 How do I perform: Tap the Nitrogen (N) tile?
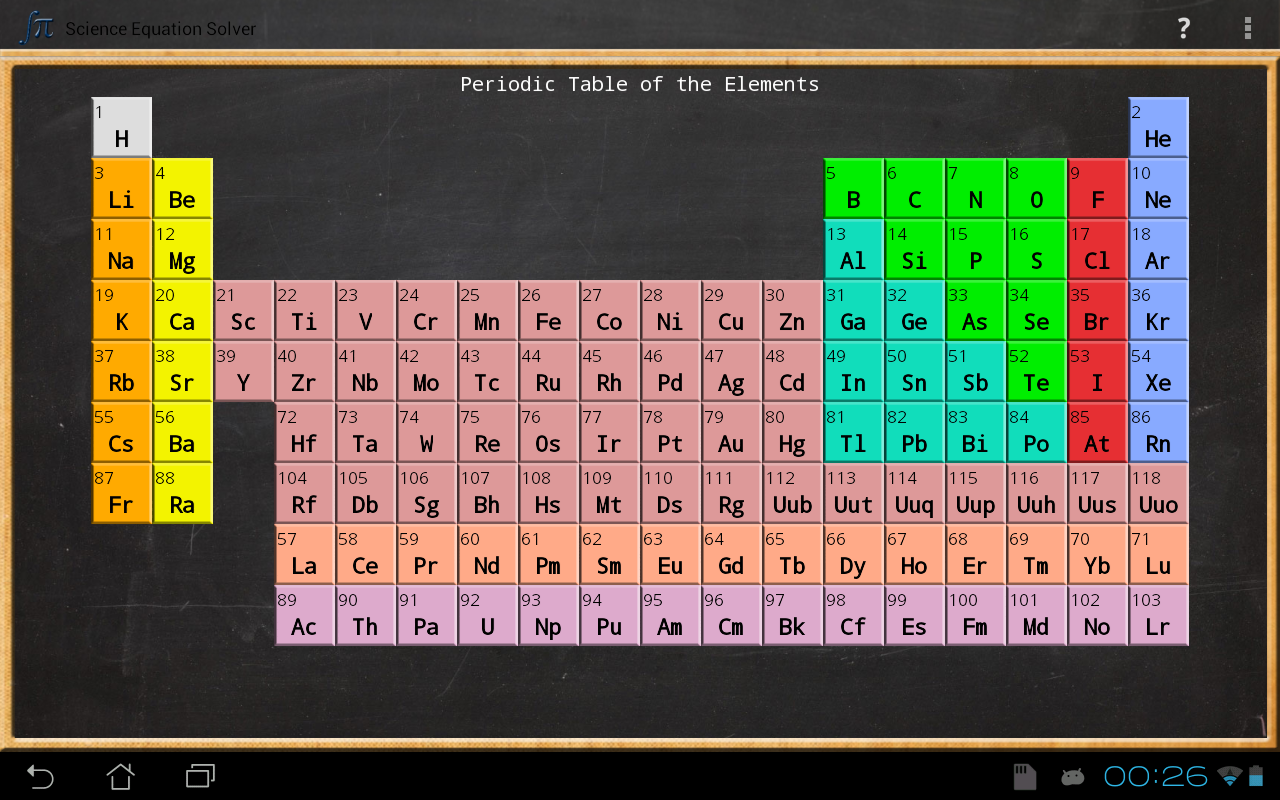[976, 188]
